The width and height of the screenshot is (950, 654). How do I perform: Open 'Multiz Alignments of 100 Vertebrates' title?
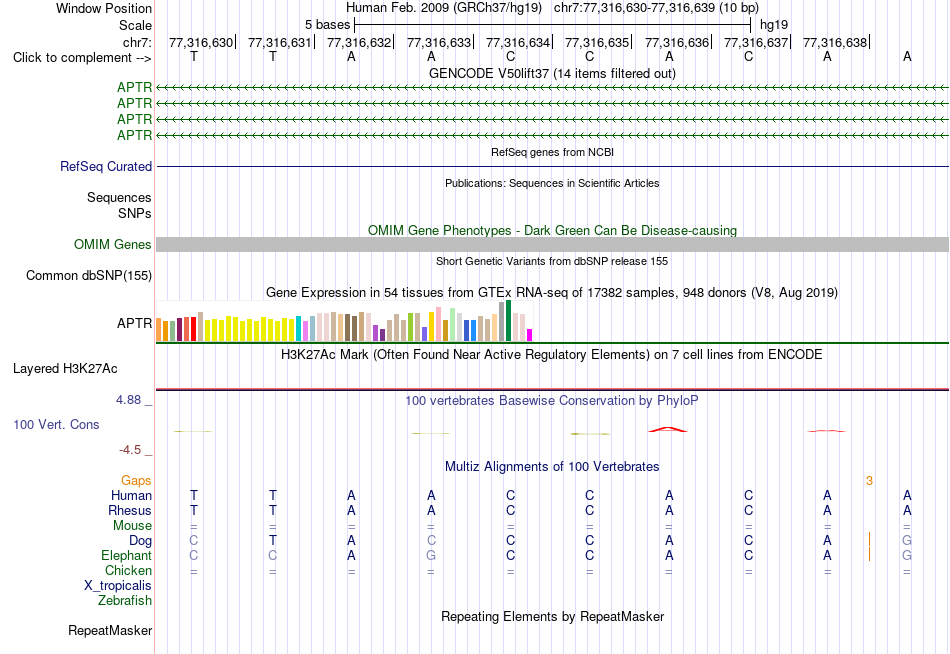pos(552,467)
